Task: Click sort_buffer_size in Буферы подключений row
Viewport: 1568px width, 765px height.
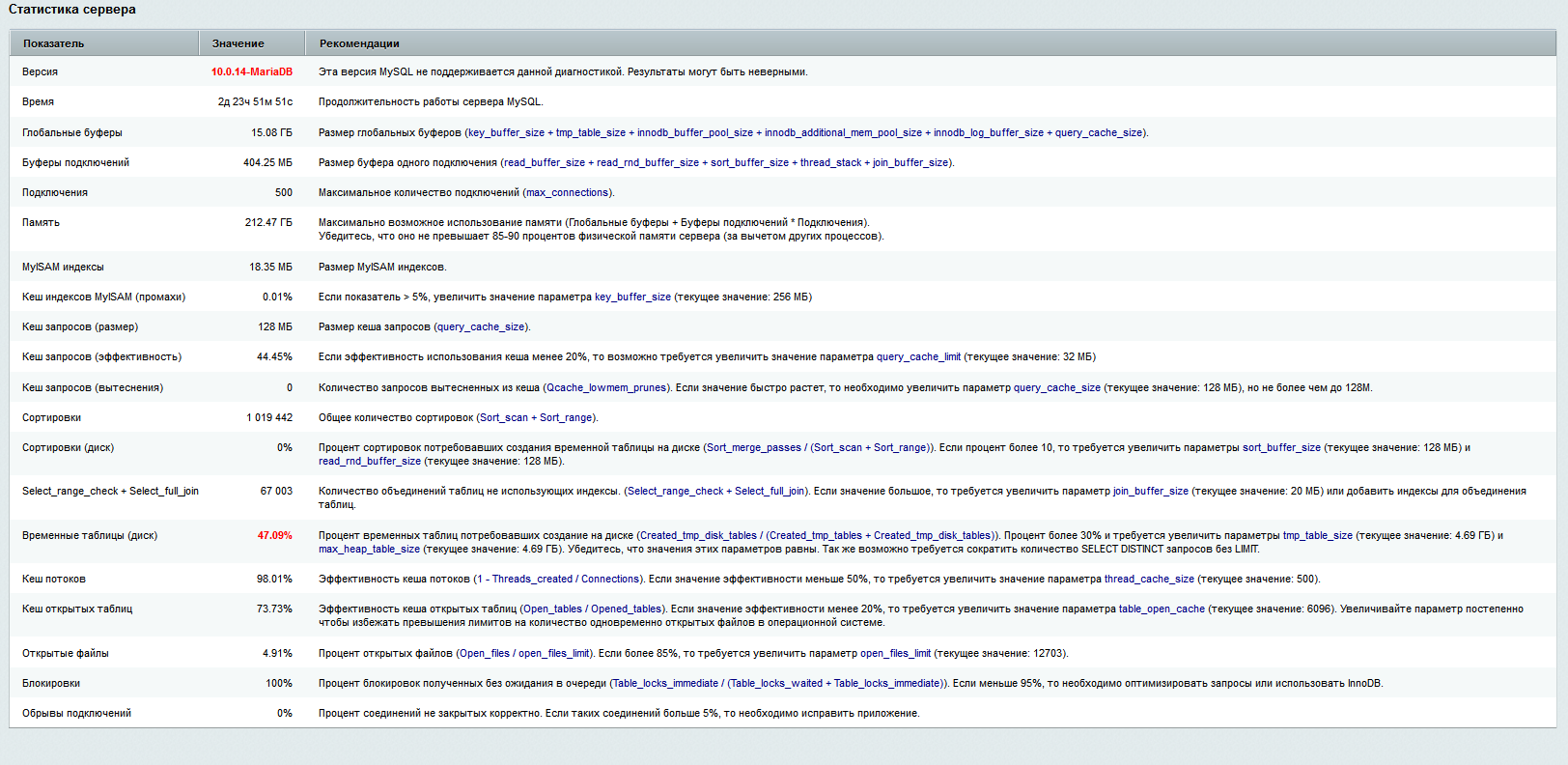Action: pos(749,162)
